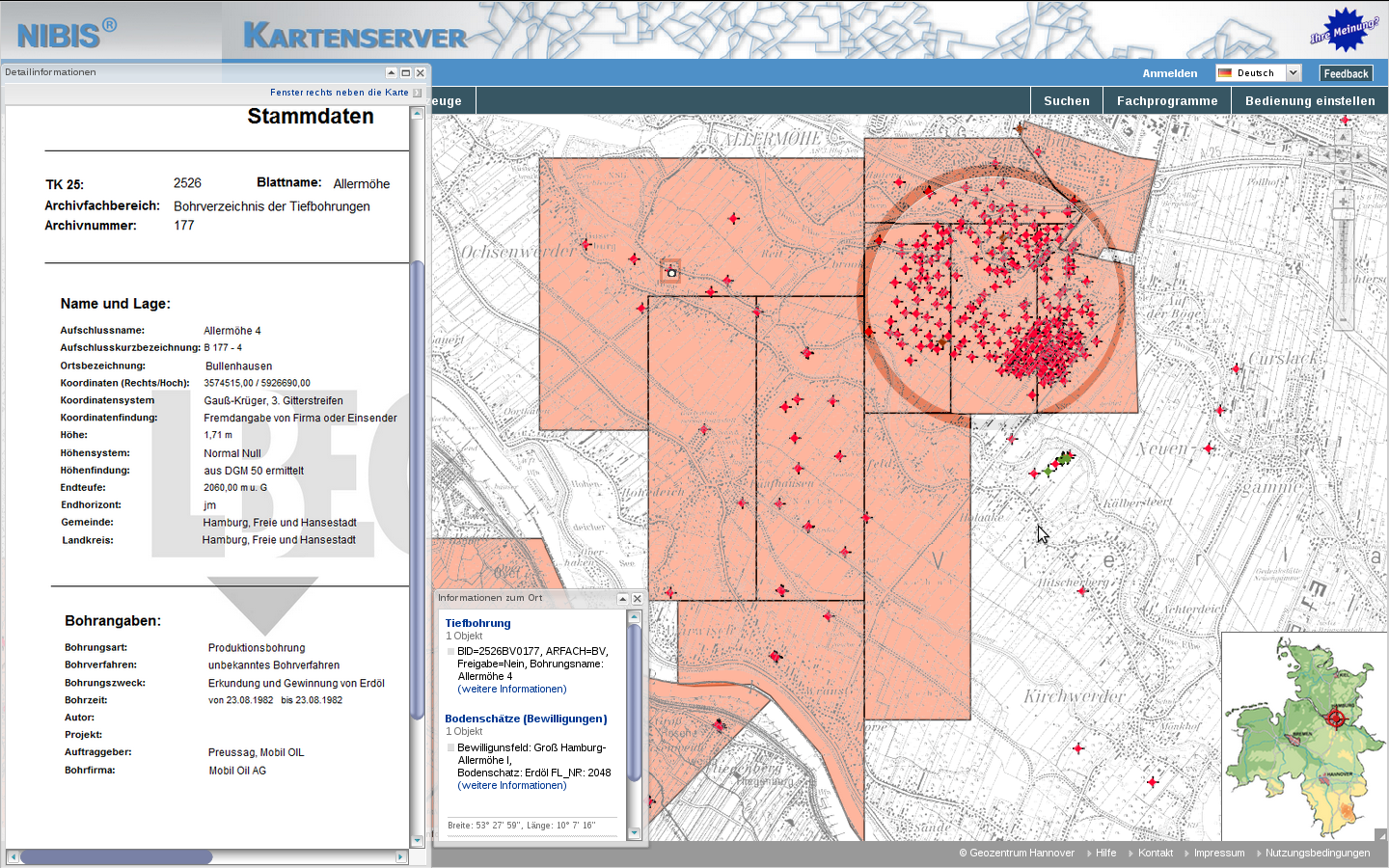This screenshot has height=868, width=1389.
Task: Click the zoom level slider handle
Action: pyautogui.click(x=1343, y=214)
